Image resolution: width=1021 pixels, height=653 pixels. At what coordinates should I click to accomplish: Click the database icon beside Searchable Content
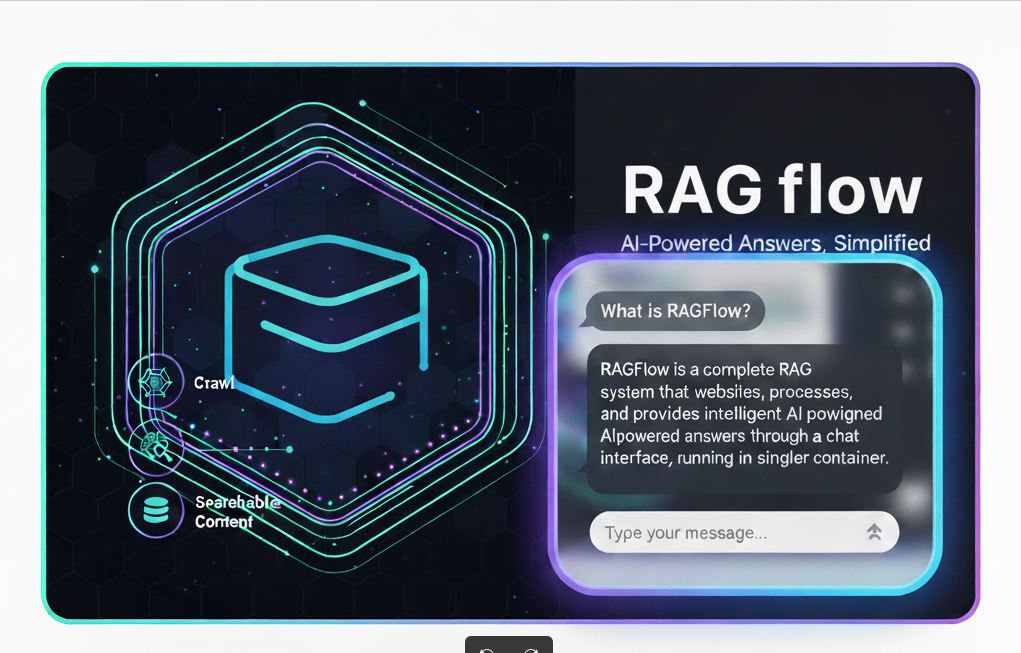coord(156,510)
